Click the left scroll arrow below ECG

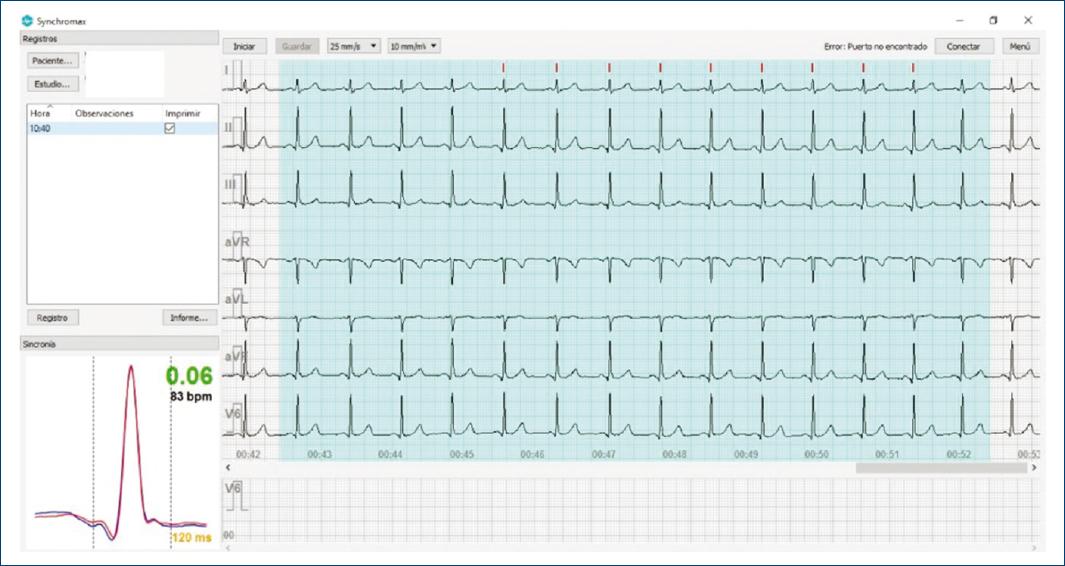[x=229, y=468]
